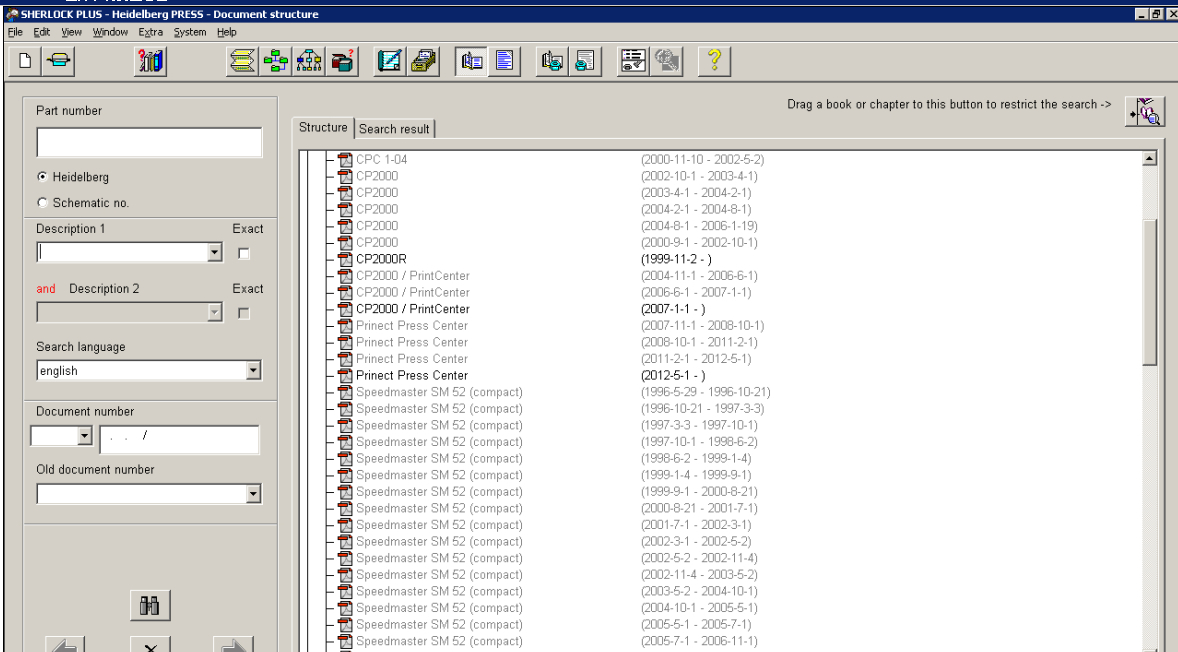Open the notepad with pen toolbar icon
The width and height of the screenshot is (1178, 652).
[x=389, y=61]
